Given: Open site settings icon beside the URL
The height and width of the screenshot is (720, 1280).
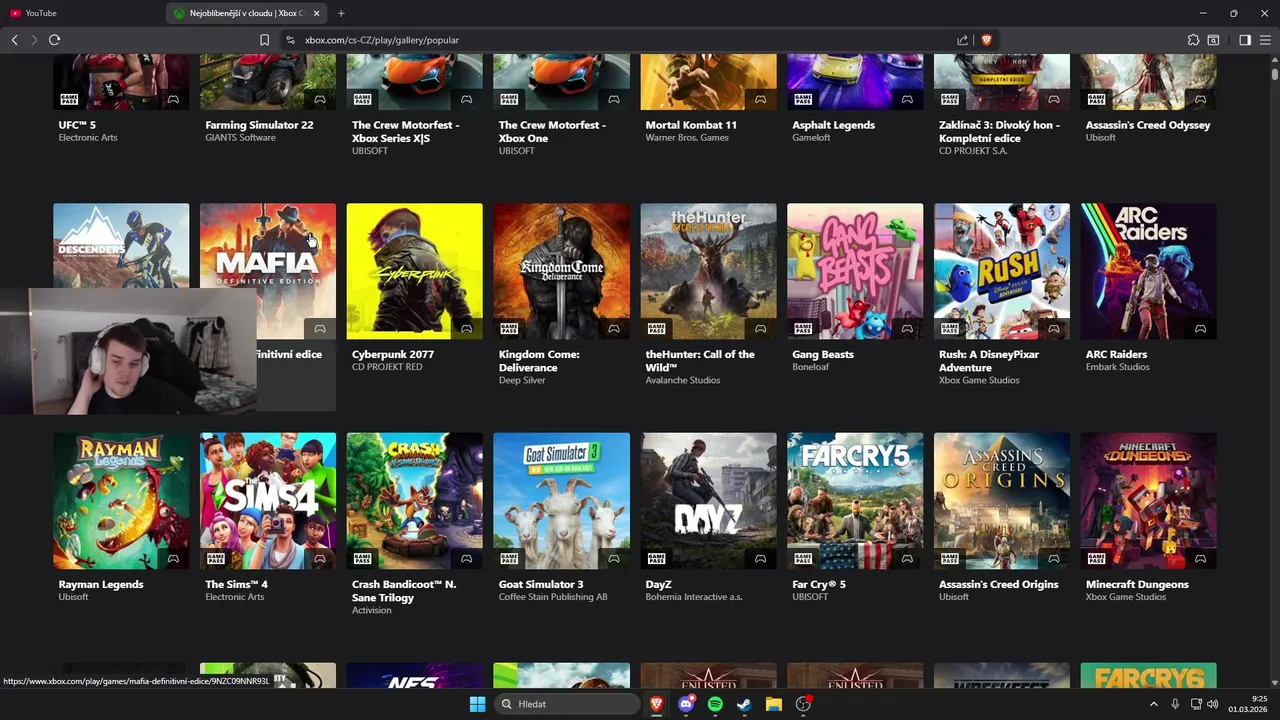Looking at the screenshot, I should (x=290, y=40).
